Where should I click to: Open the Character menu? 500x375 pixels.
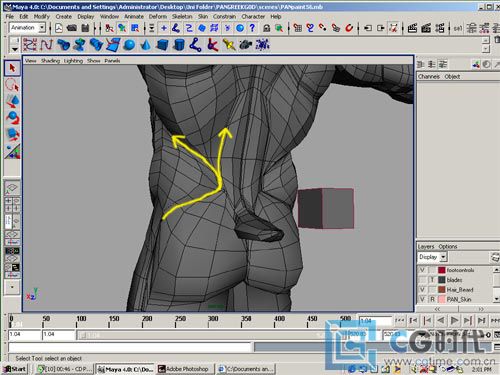click(x=253, y=16)
